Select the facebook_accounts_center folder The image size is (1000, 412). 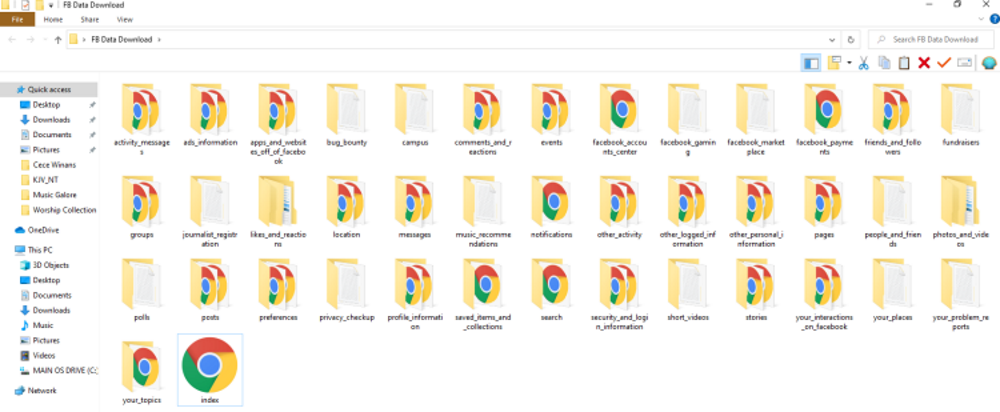pos(619,118)
